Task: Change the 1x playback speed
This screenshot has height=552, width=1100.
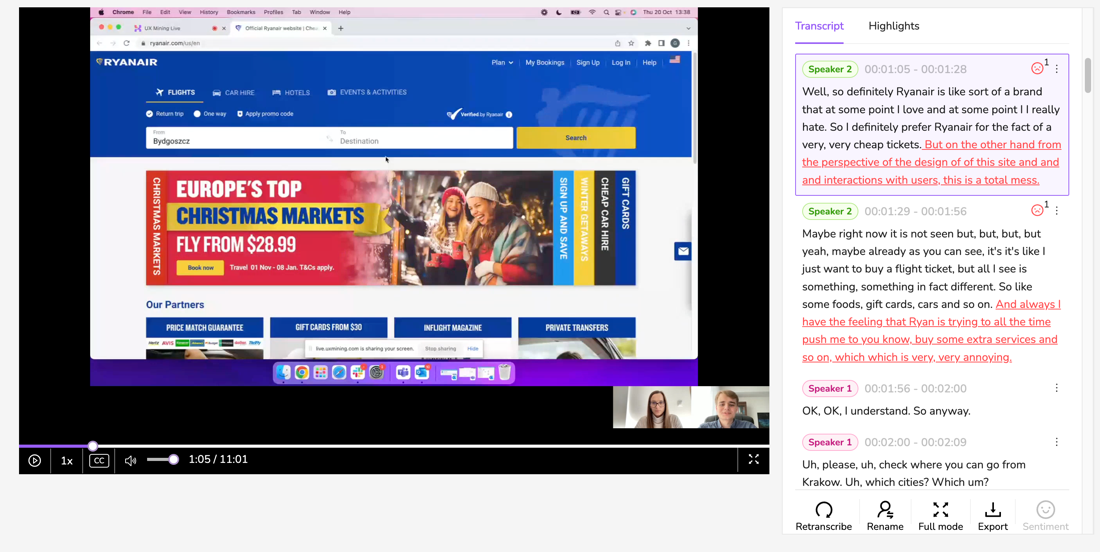Action: (x=67, y=461)
